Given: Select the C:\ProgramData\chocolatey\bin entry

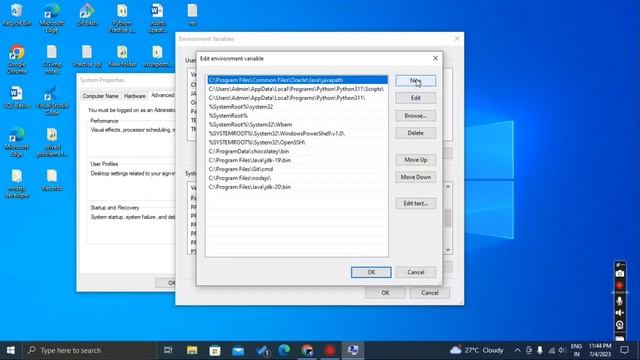Looking at the screenshot, I should tap(297, 151).
